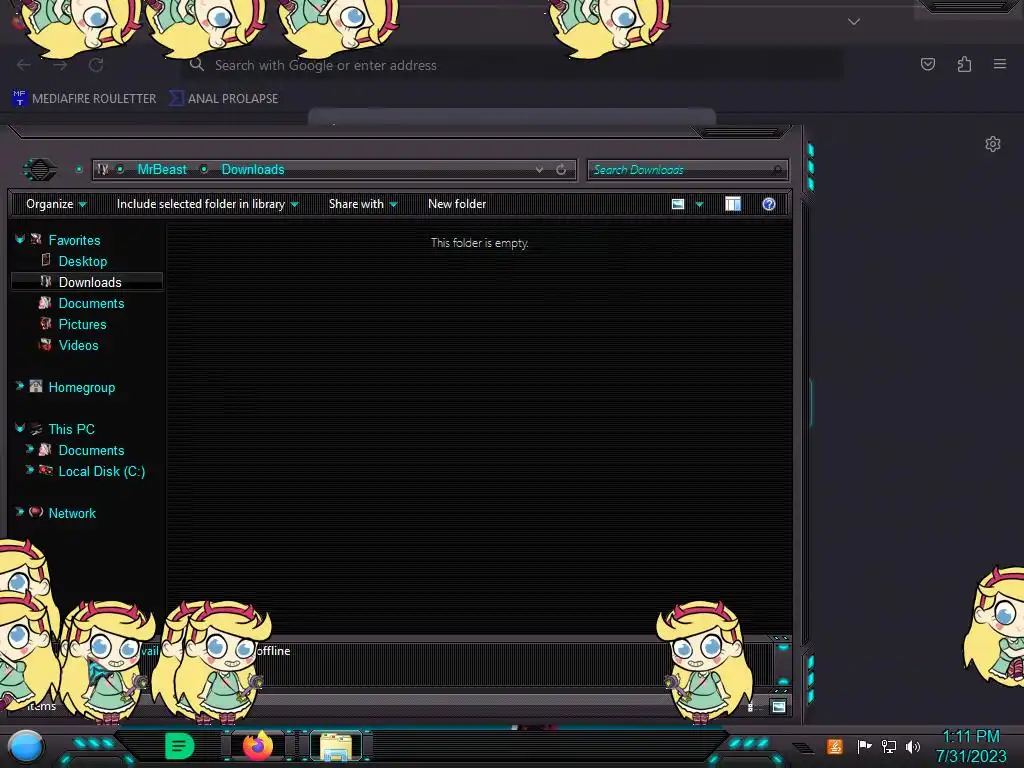This screenshot has height=768, width=1024.
Task: Open the Organize menu
Action: click(56, 204)
